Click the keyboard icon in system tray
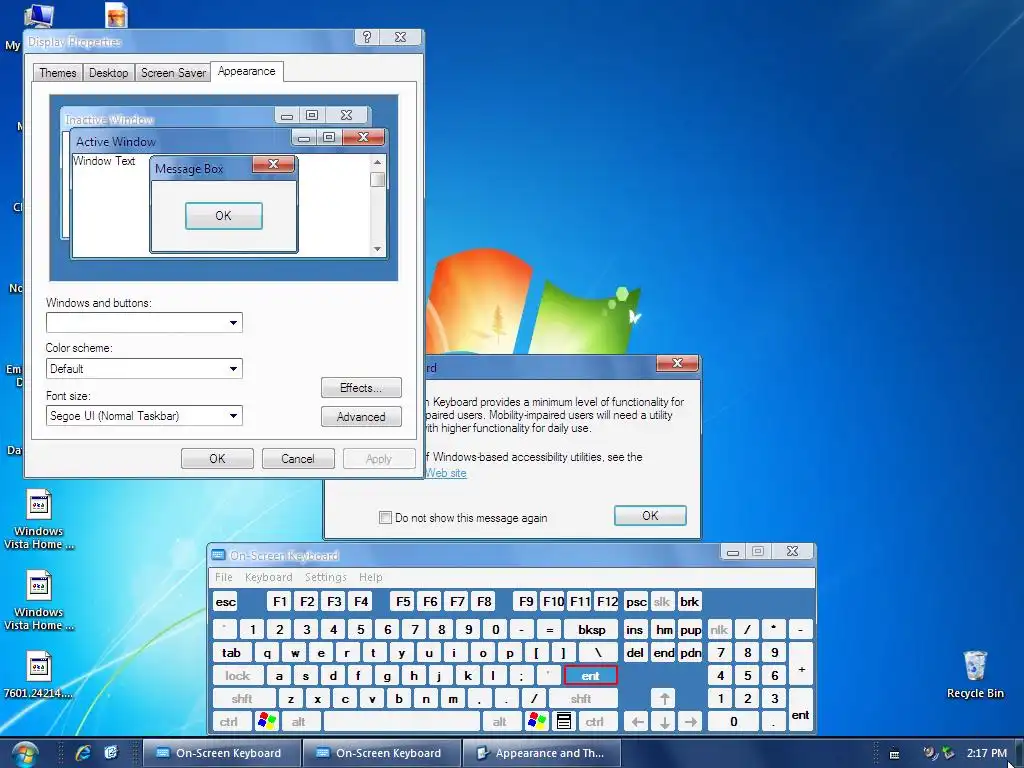Image resolution: width=1024 pixels, height=768 pixels. [894, 754]
